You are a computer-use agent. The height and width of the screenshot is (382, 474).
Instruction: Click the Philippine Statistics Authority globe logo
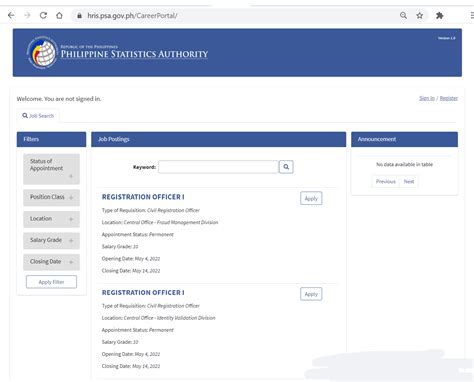[42, 53]
